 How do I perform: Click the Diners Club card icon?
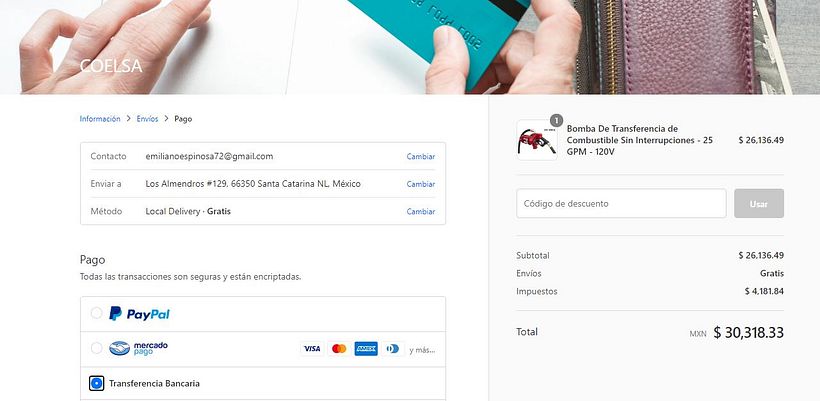tap(393, 349)
